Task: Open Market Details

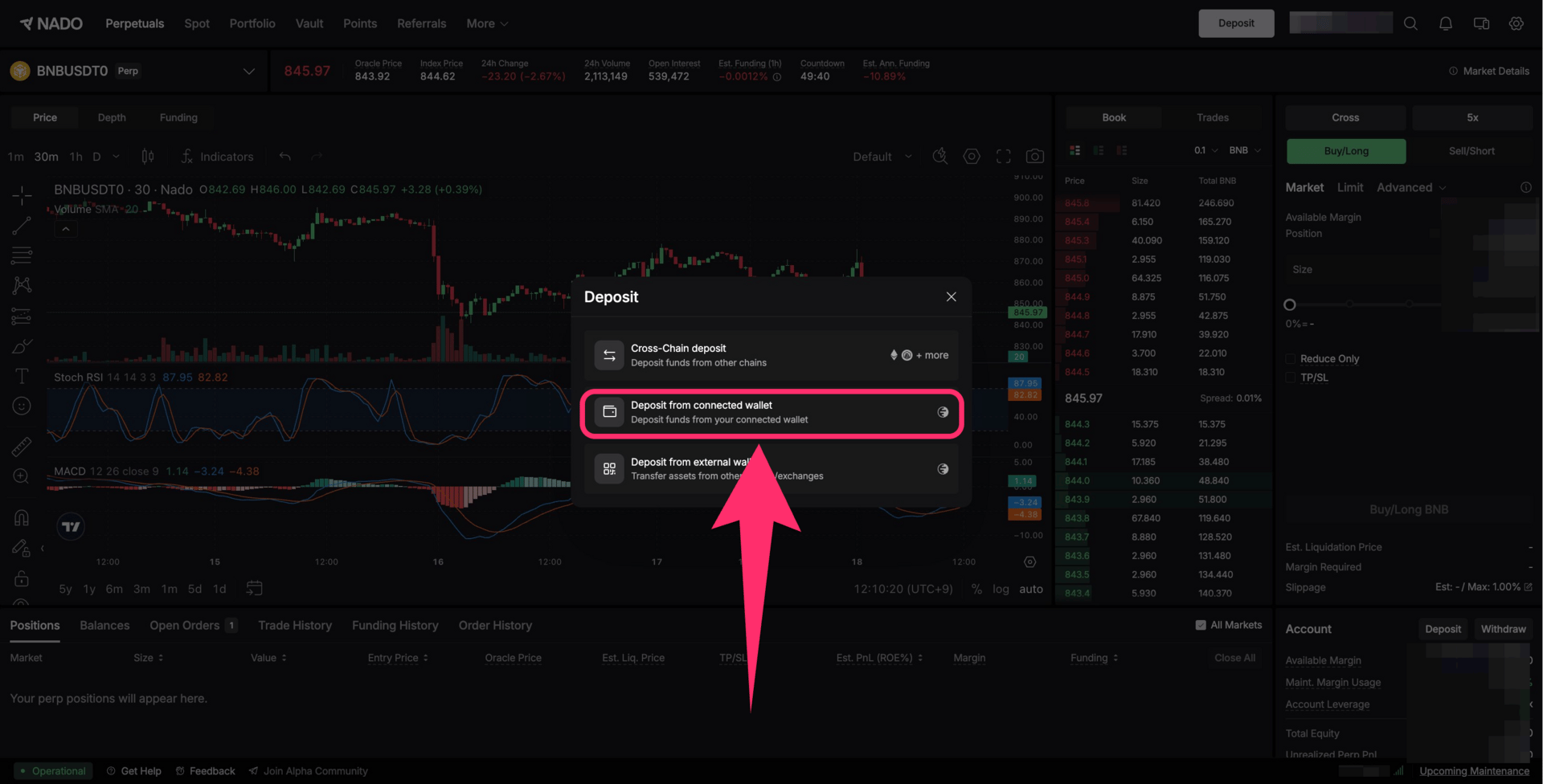Action: coord(1489,71)
